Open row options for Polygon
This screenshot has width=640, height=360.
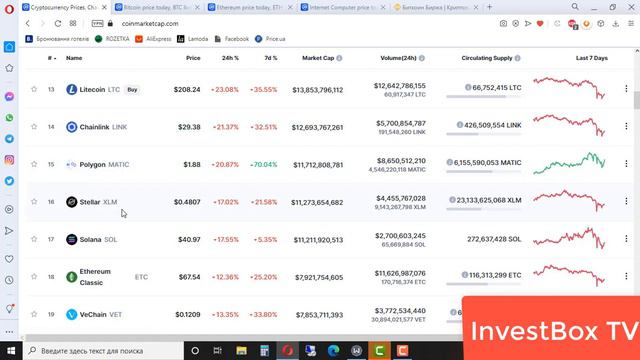(x=626, y=164)
